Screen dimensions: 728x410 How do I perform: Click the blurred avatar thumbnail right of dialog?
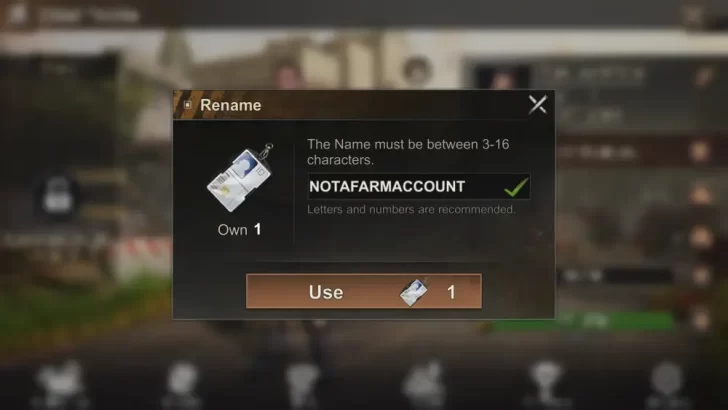pos(502,75)
